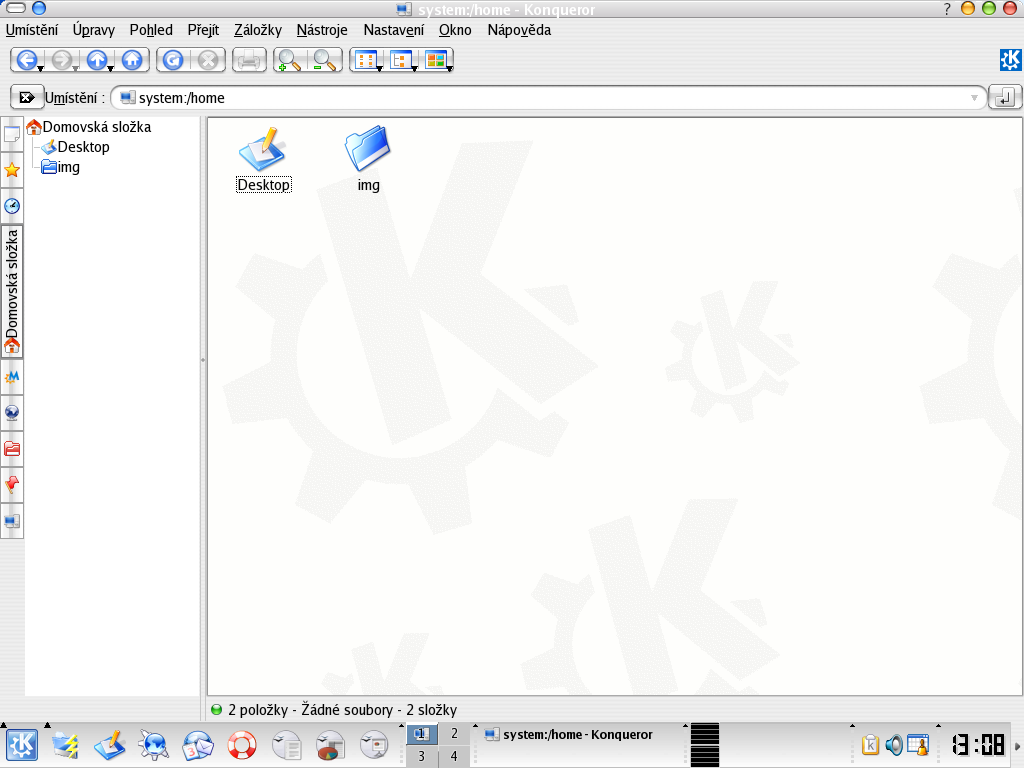Click the Home toolbar icon
Image resolution: width=1024 pixels, height=768 pixels.
click(132, 60)
